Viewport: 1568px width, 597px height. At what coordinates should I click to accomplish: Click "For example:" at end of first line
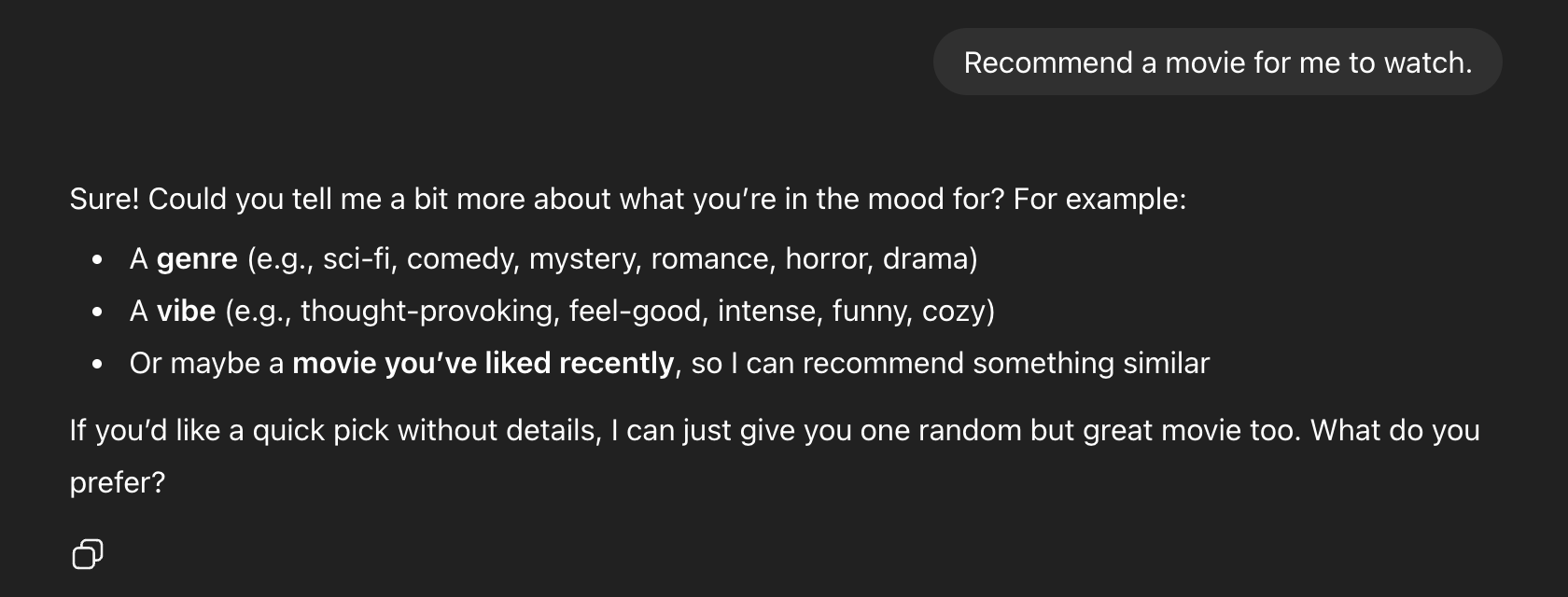click(1099, 199)
